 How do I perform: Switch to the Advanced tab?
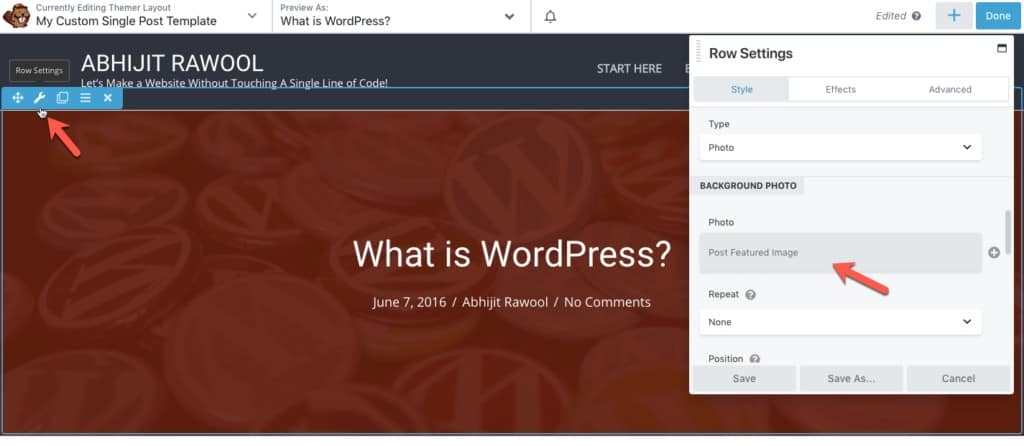[x=950, y=89]
